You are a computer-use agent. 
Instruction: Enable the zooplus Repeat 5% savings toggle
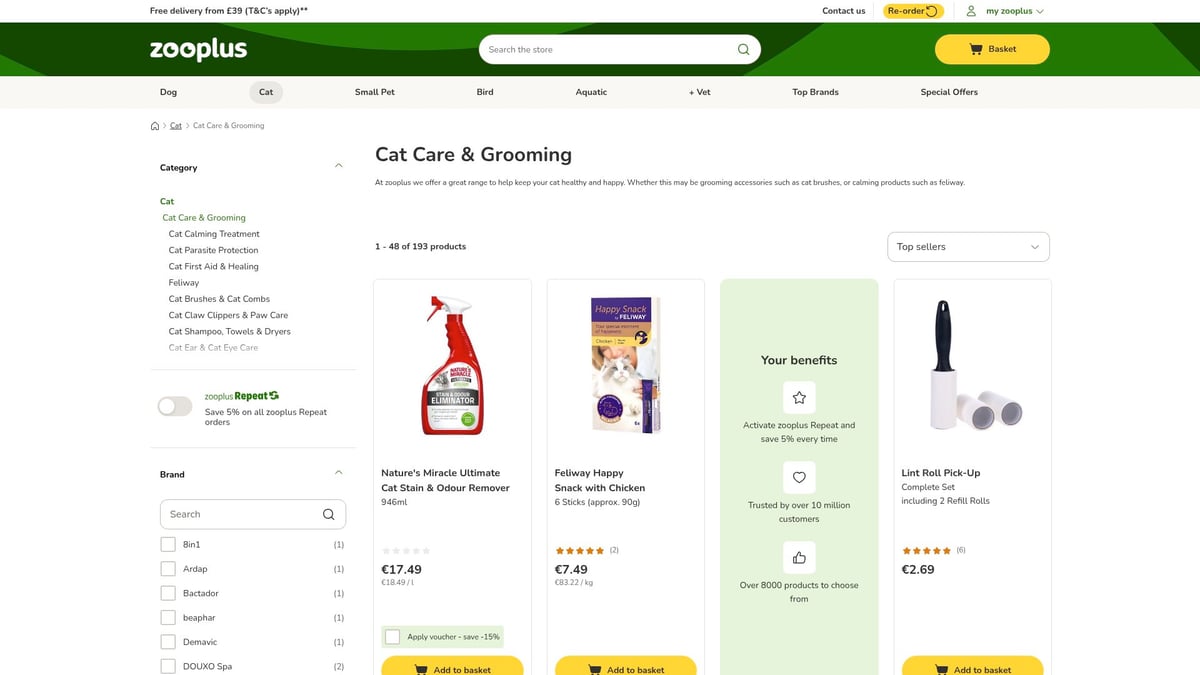pos(174,406)
